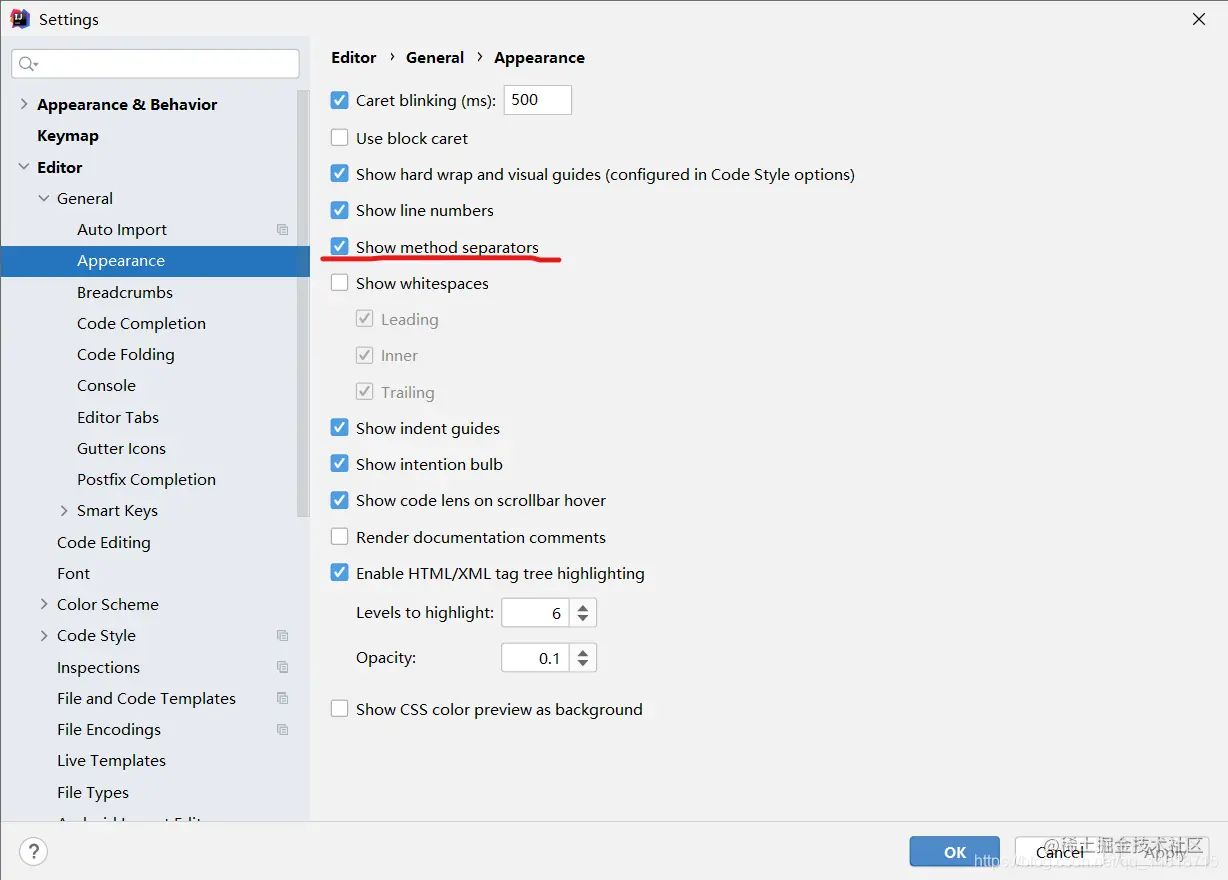Viewport: 1228px width, 880px height.
Task: Click the Levels to highlight value field
Action: pos(536,613)
